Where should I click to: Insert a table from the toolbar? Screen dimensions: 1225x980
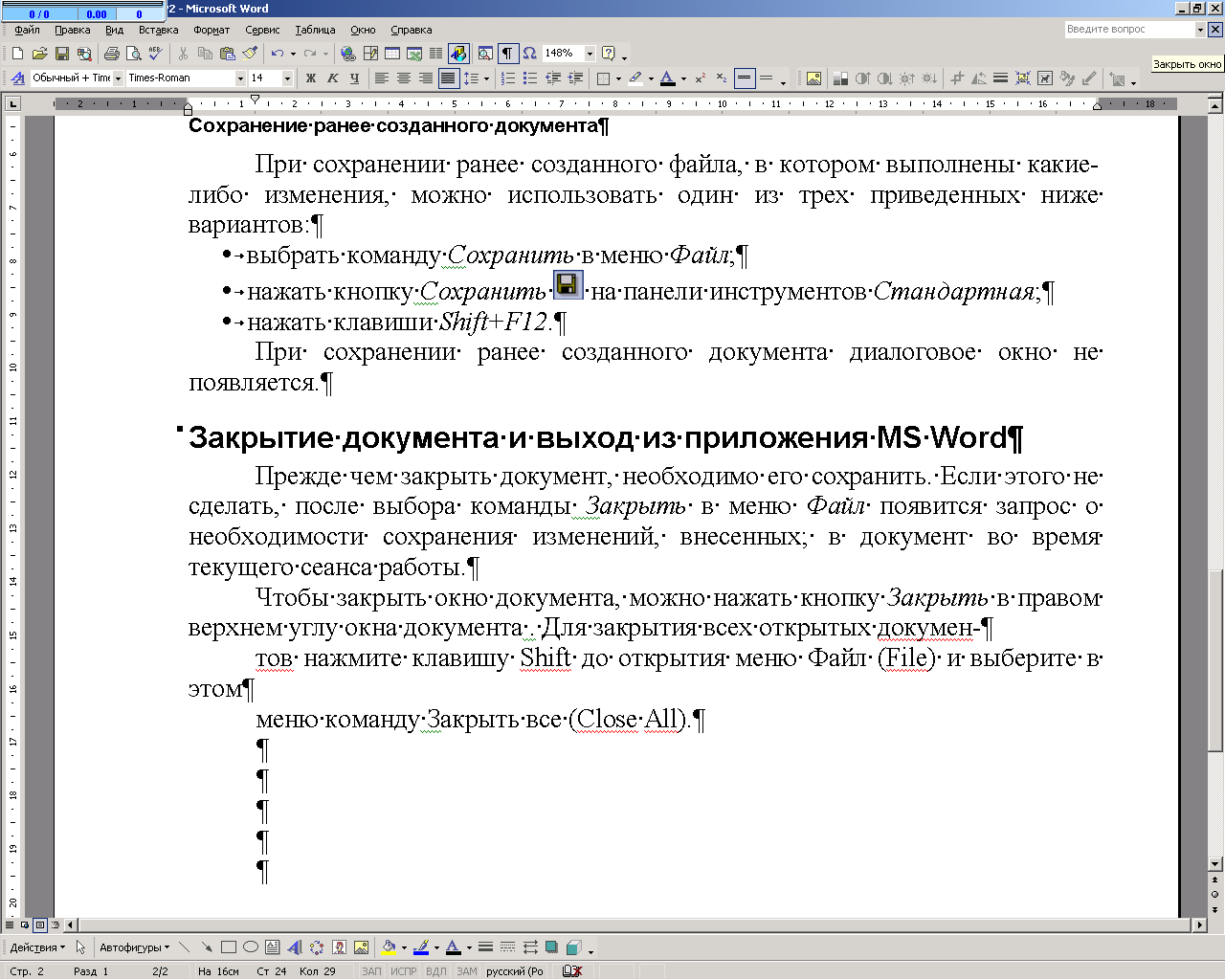click(x=392, y=54)
